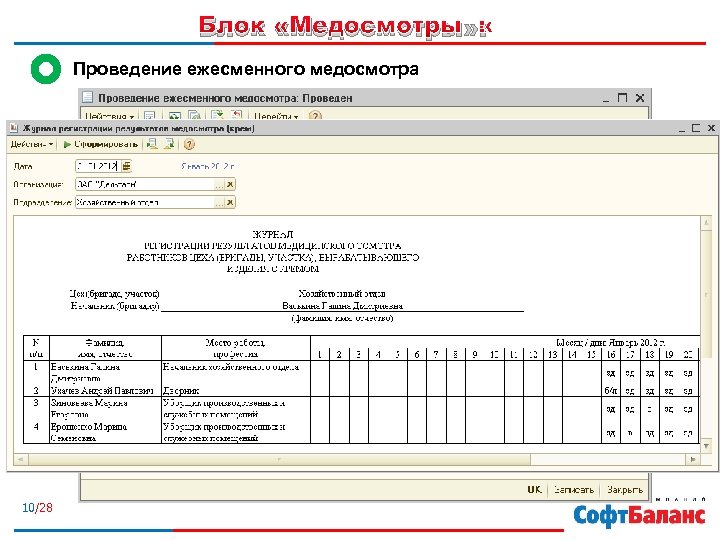Screen dimensions: 720x540
Task: Click the Закрыть button
Action: 624,489
